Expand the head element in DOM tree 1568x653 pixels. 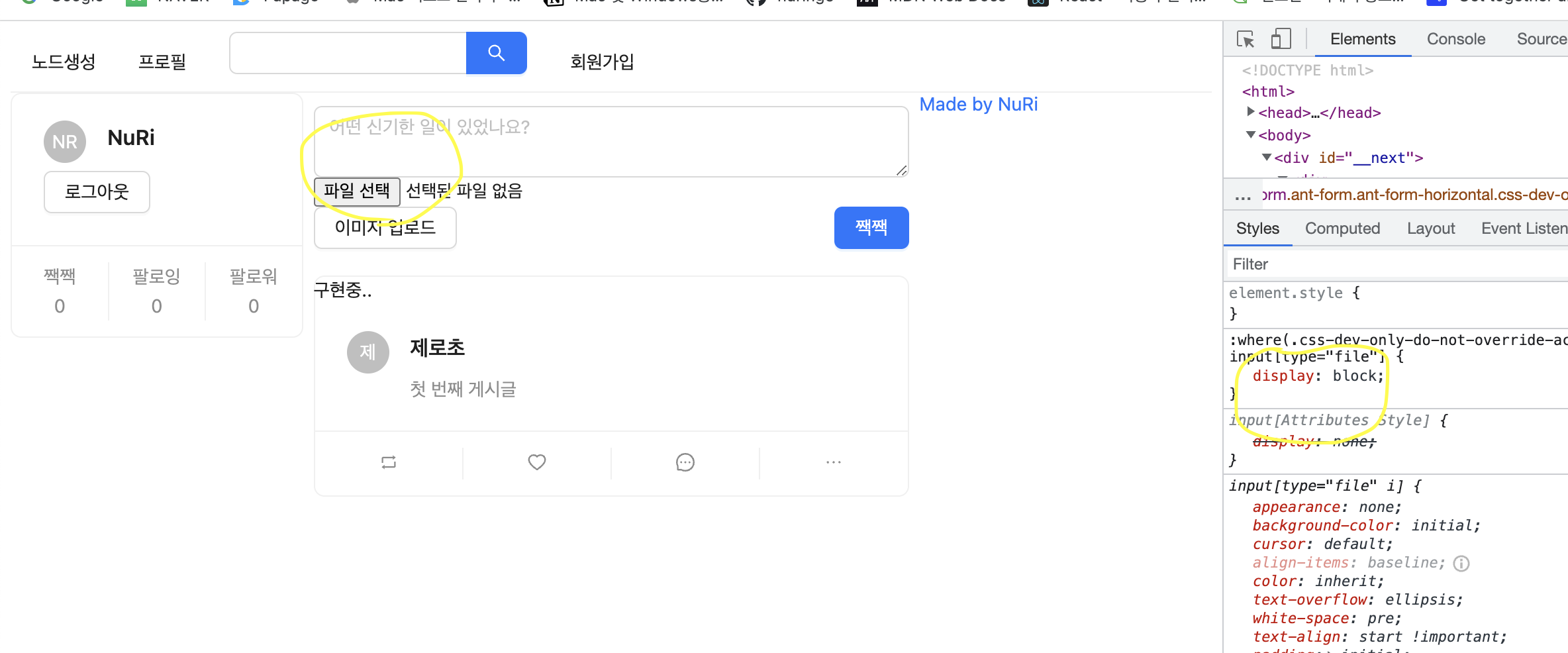point(1251,112)
